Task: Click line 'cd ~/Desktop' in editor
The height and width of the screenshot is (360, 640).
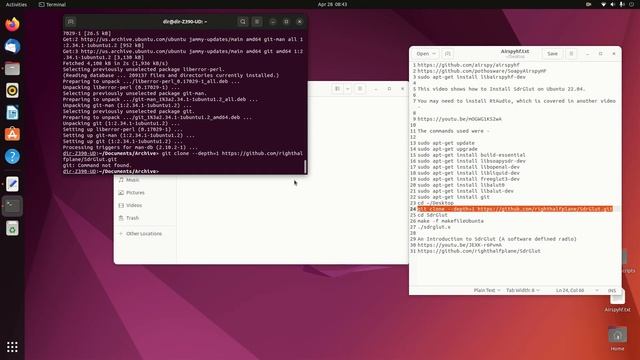Action: tap(435, 203)
